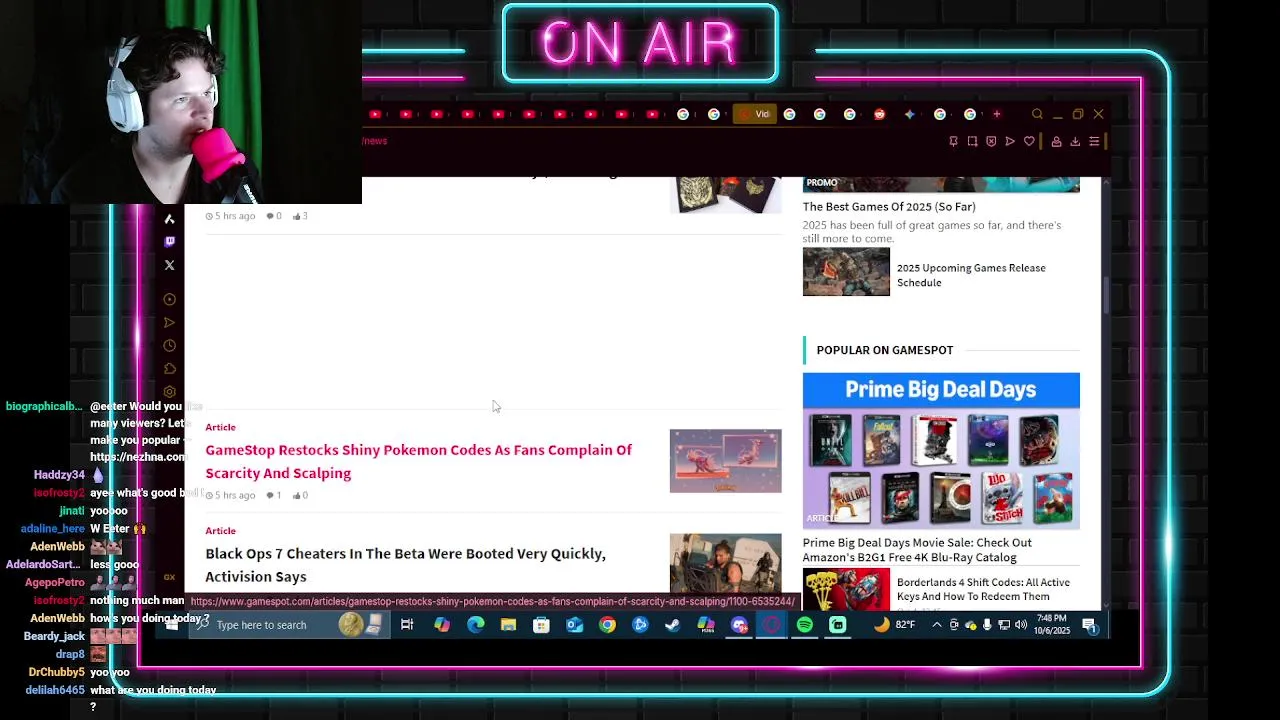The height and width of the screenshot is (720, 1280).
Task: Open the Player icon in the browser sidebar
Action: pos(169,299)
